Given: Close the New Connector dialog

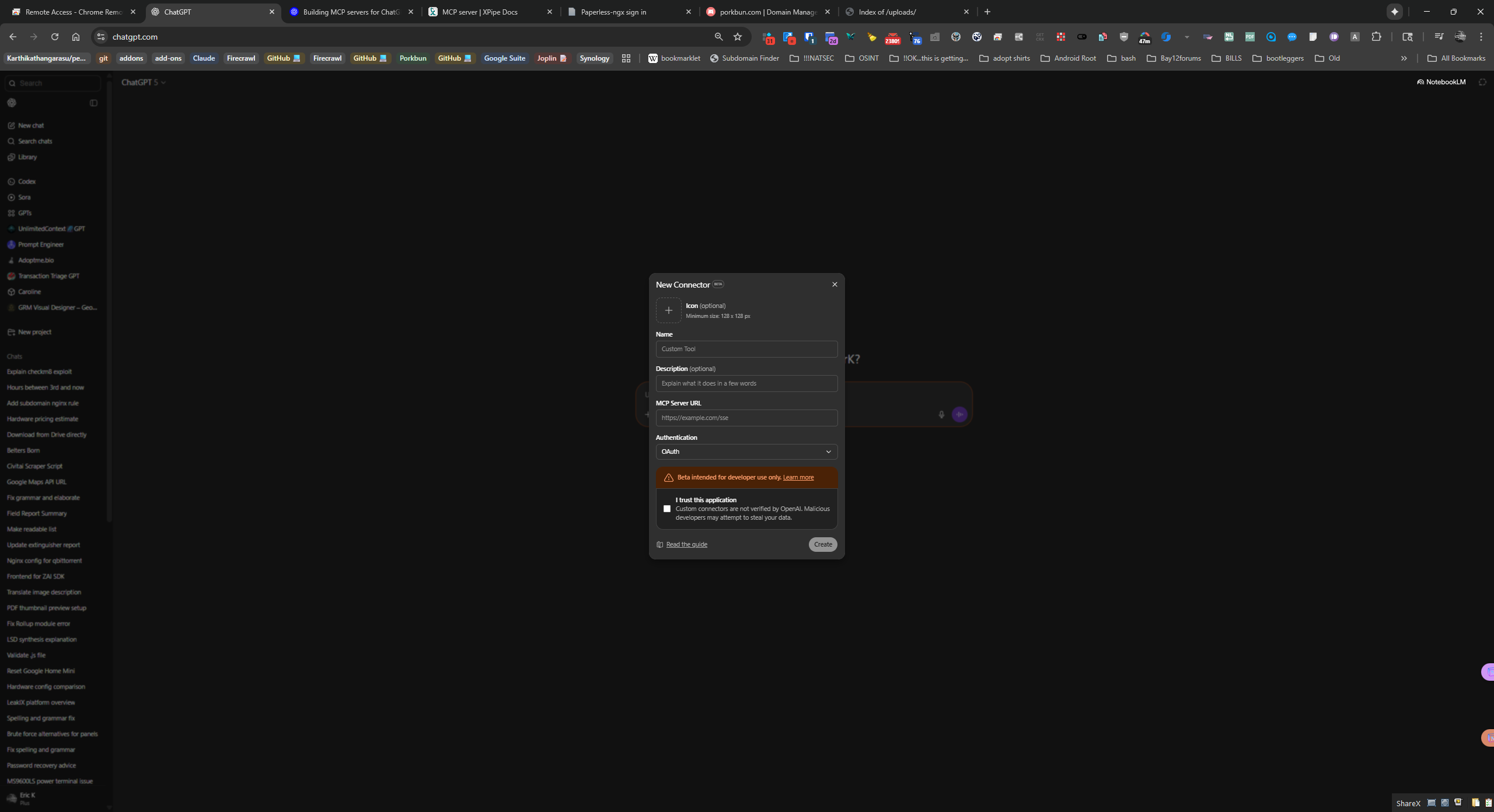Looking at the screenshot, I should coord(835,285).
